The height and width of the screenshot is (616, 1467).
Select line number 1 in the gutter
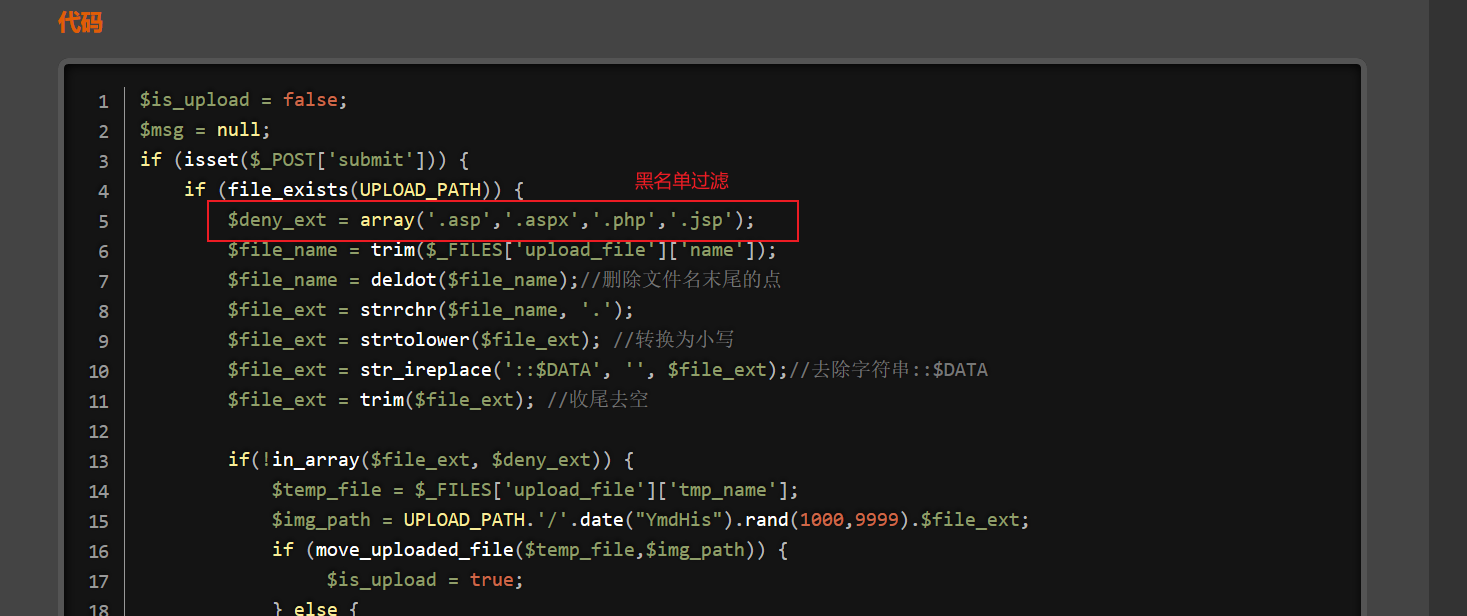[x=104, y=101]
